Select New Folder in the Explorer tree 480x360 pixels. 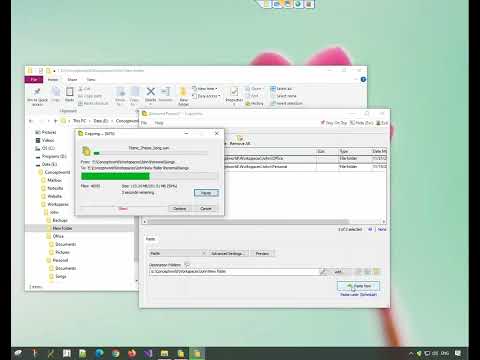tap(62, 228)
